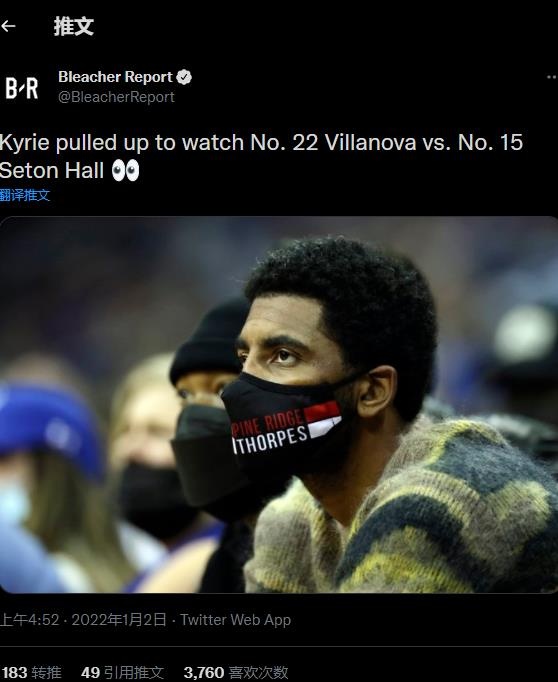Screen dimensions: 558x682
Task: Click the 2022年1月2日 date text
Action: coord(119,619)
